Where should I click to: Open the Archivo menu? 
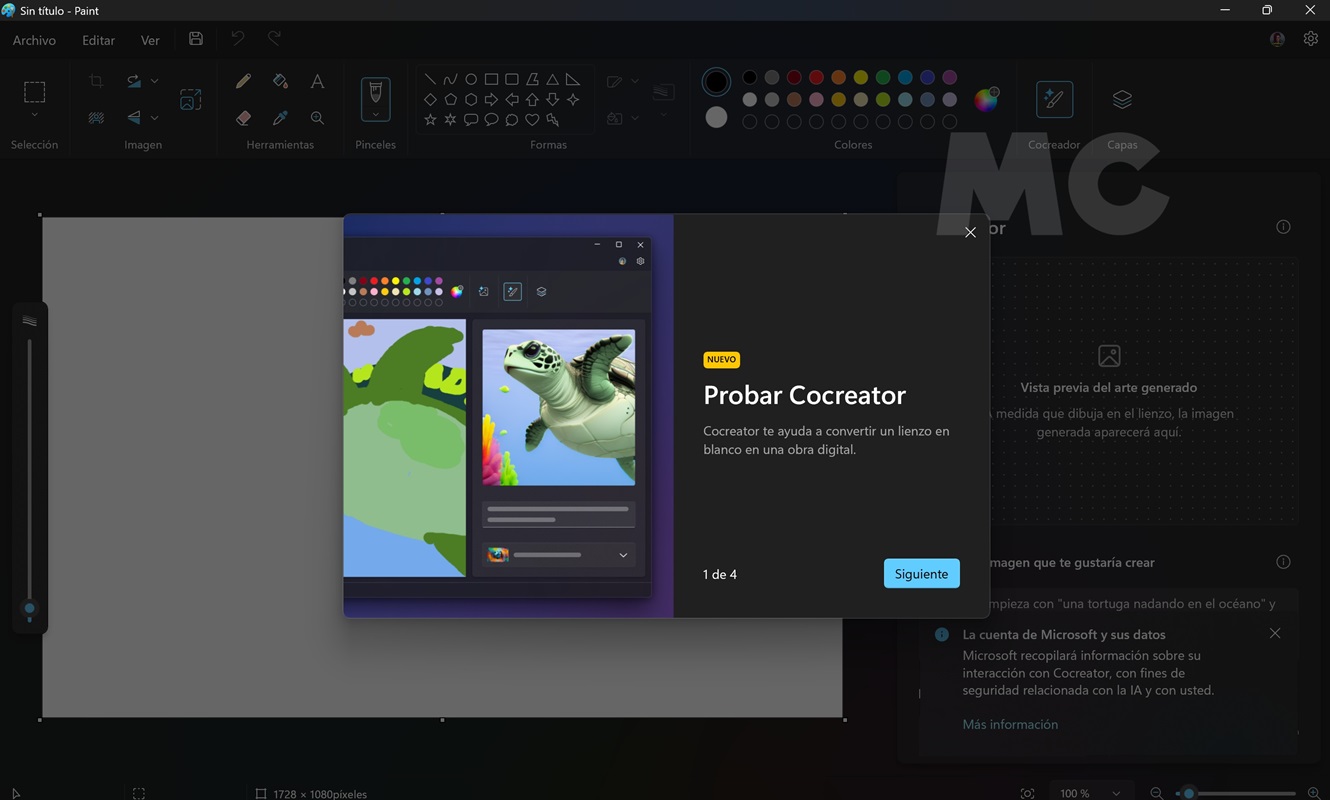tap(34, 40)
